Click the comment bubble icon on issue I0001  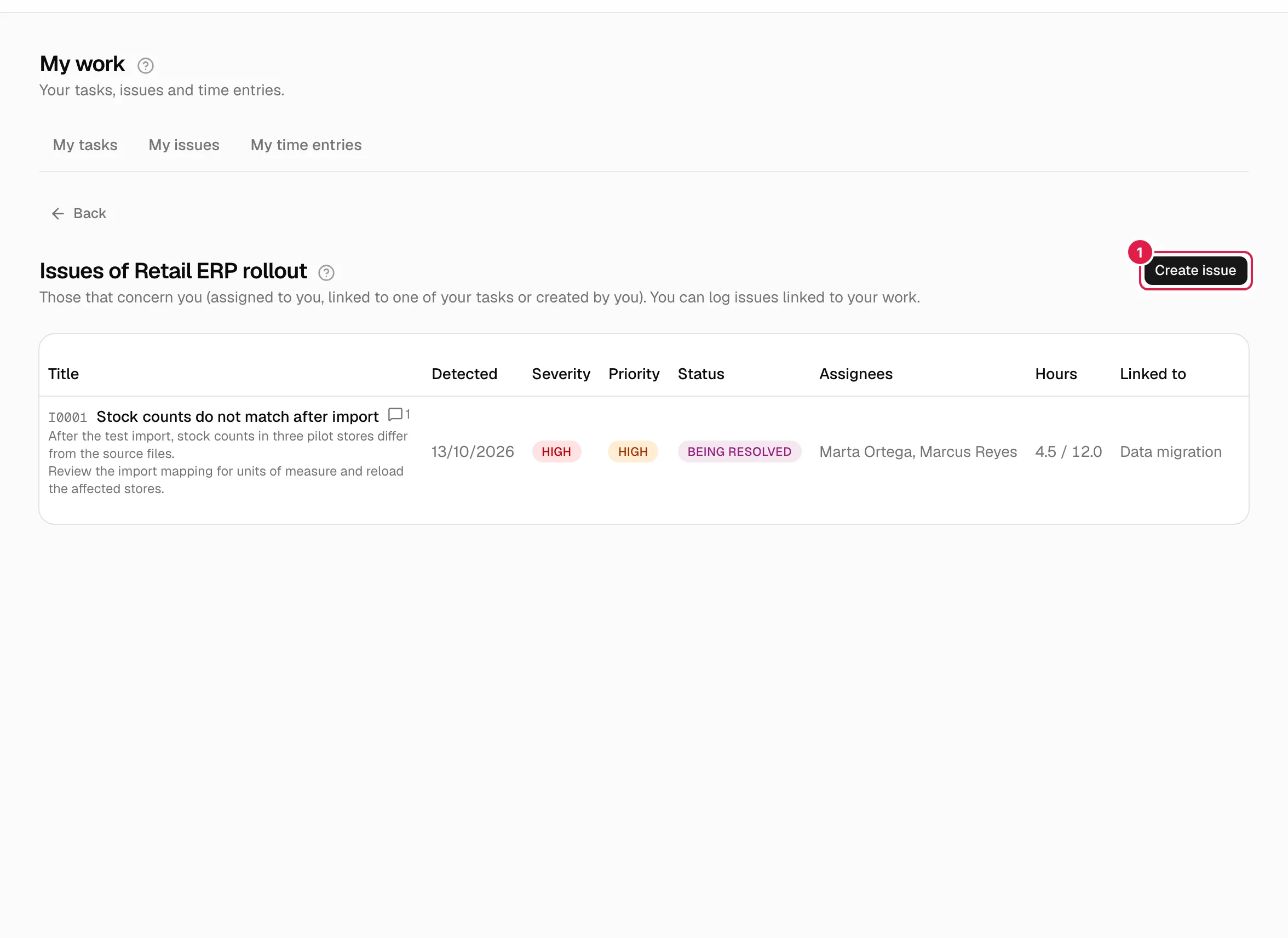[395, 414]
